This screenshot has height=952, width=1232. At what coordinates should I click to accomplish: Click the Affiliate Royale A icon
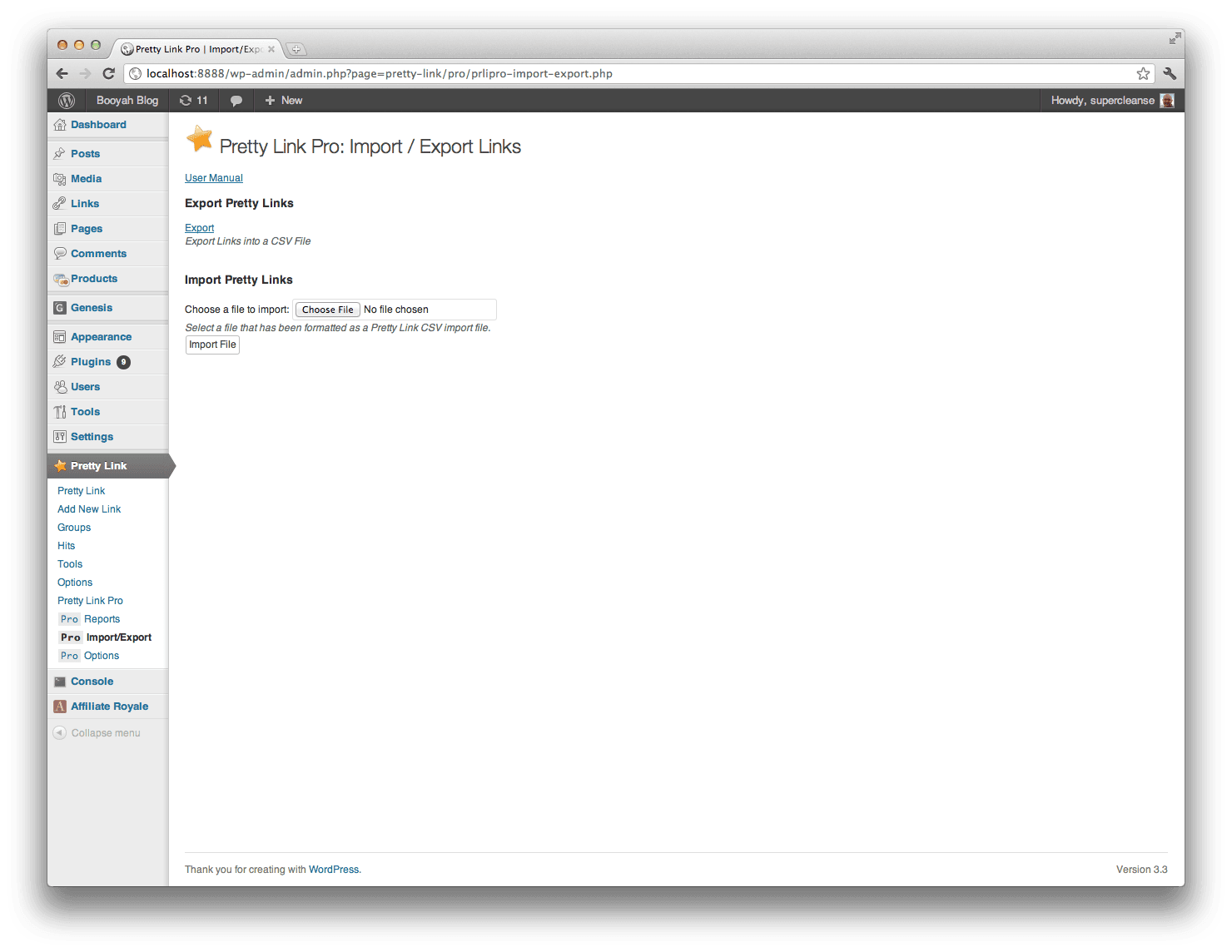(60, 707)
